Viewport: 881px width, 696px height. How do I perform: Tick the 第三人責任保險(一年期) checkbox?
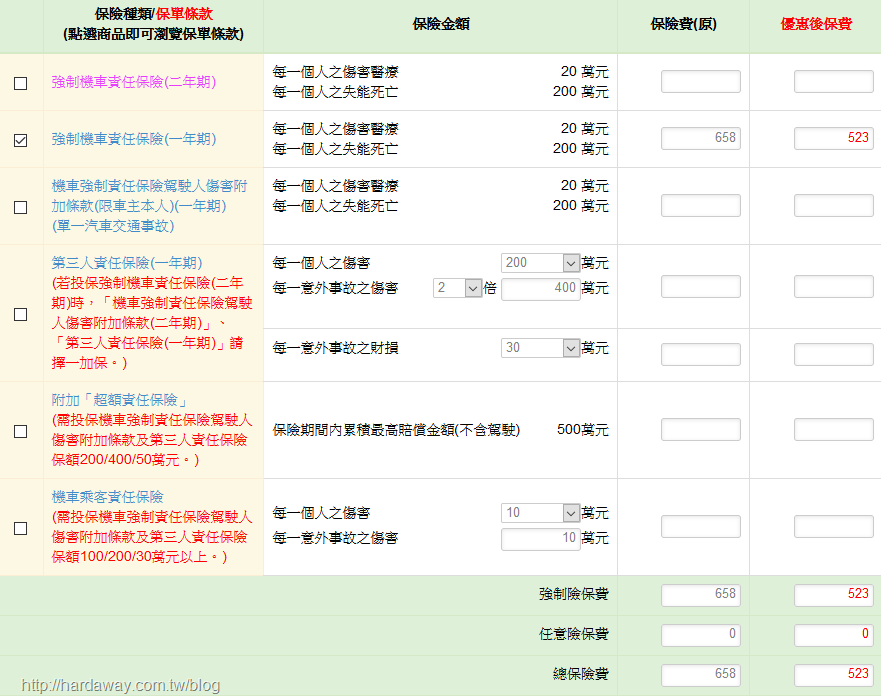coord(20,314)
